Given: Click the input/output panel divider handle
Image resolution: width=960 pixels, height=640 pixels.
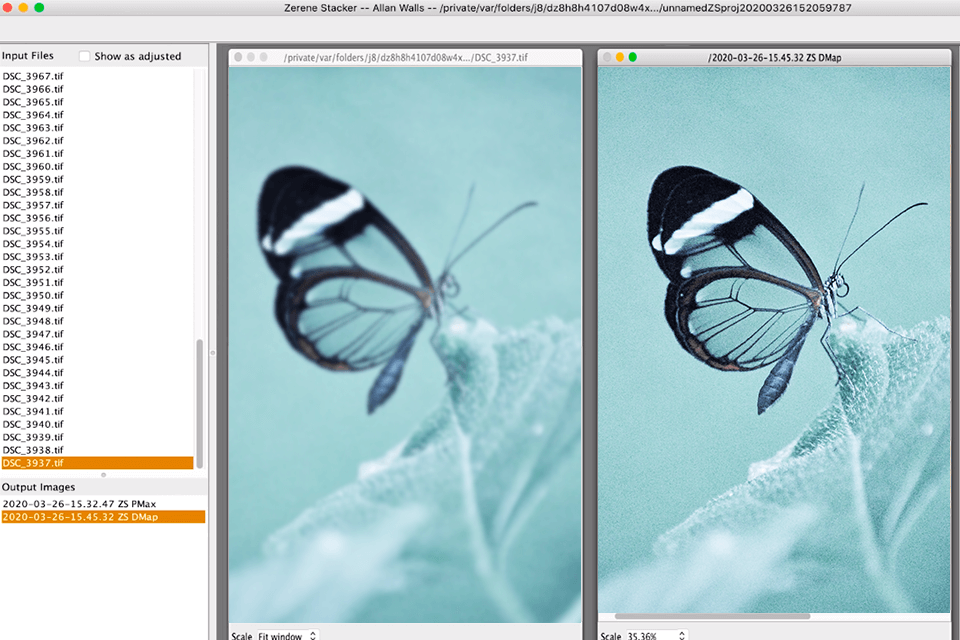Looking at the screenshot, I should (103, 474).
